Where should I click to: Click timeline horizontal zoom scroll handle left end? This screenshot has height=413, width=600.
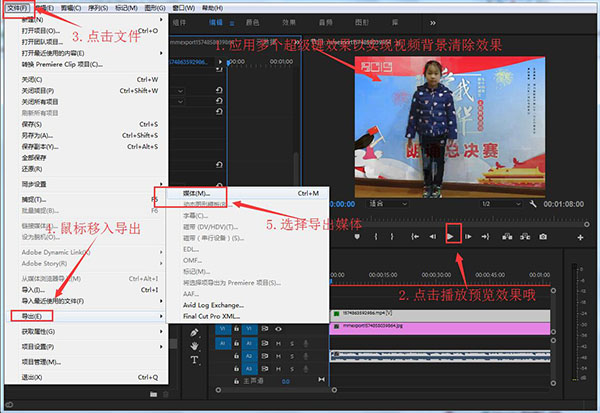[218, 390]
